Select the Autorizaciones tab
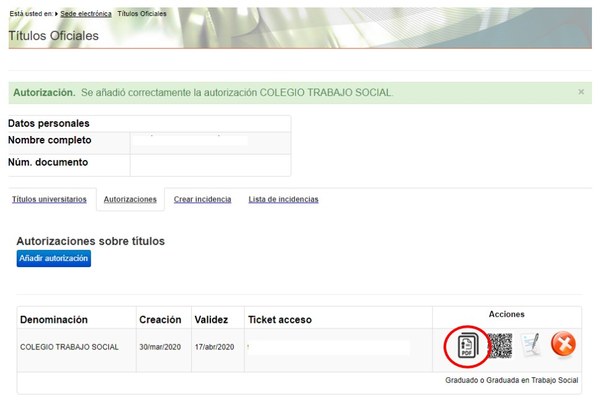This screenshot has height=405, width=600. click(130, 199)
